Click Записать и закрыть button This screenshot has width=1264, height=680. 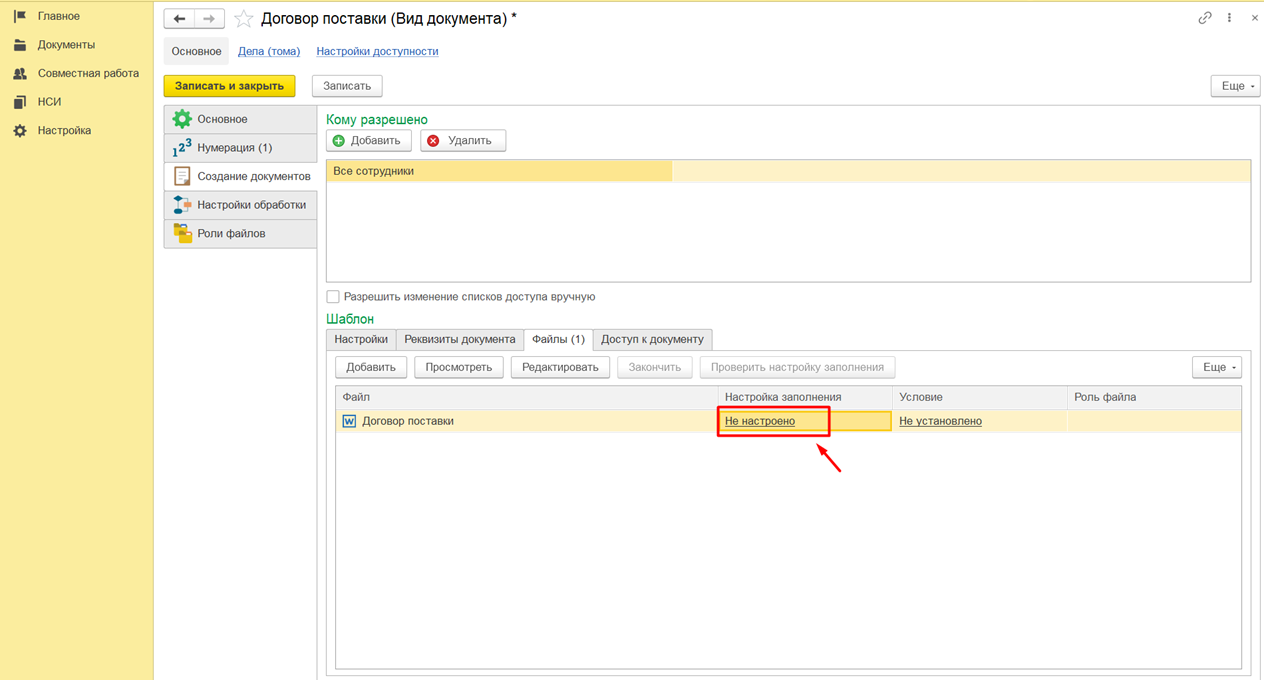(x=230, y=86)
